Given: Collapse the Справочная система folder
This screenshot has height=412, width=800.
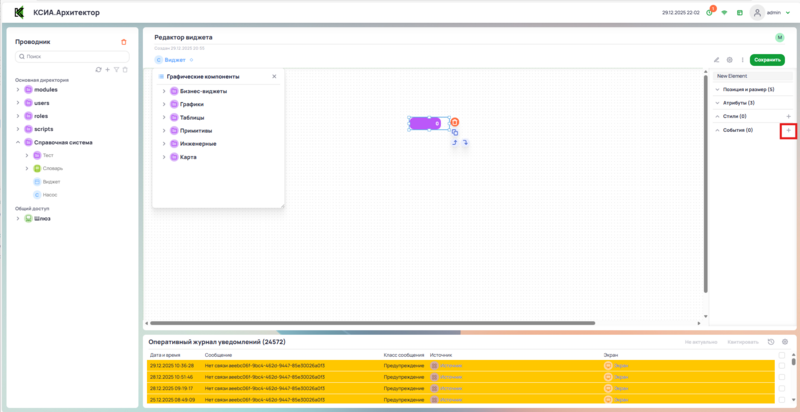Looking at the screenshot, I should [x=18, y=142].
